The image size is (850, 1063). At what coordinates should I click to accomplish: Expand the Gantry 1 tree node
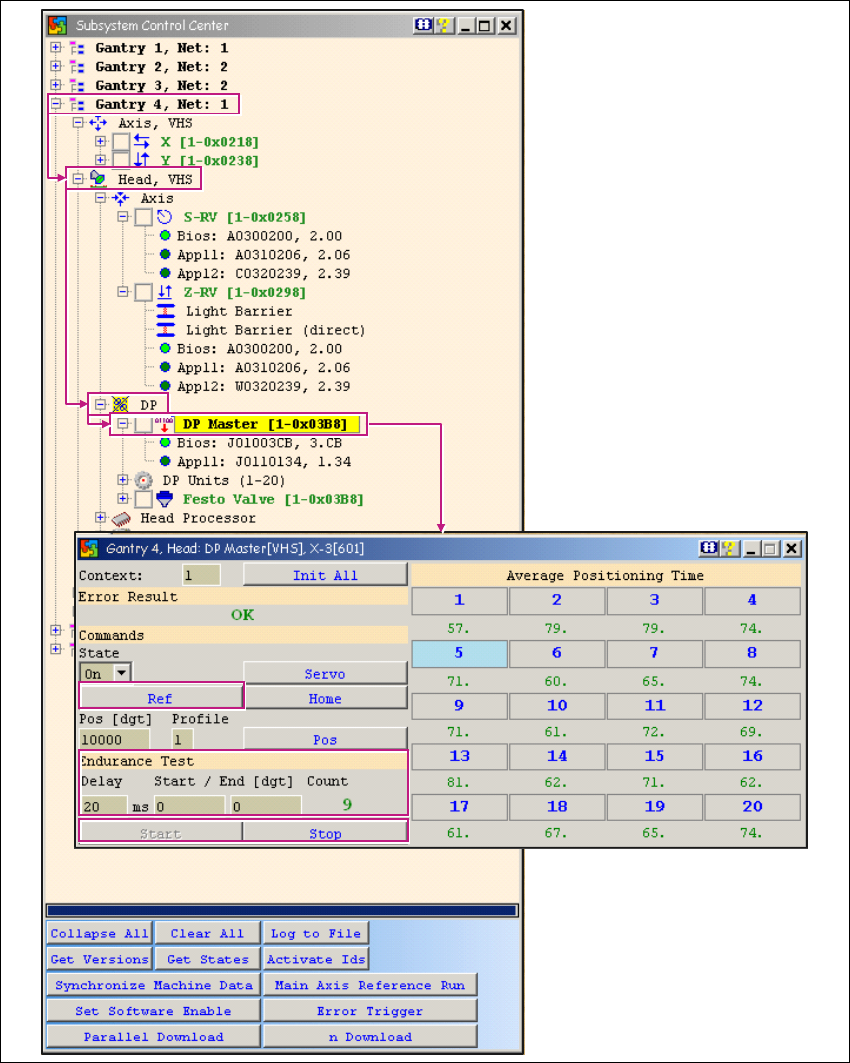(x=56, y=48)
